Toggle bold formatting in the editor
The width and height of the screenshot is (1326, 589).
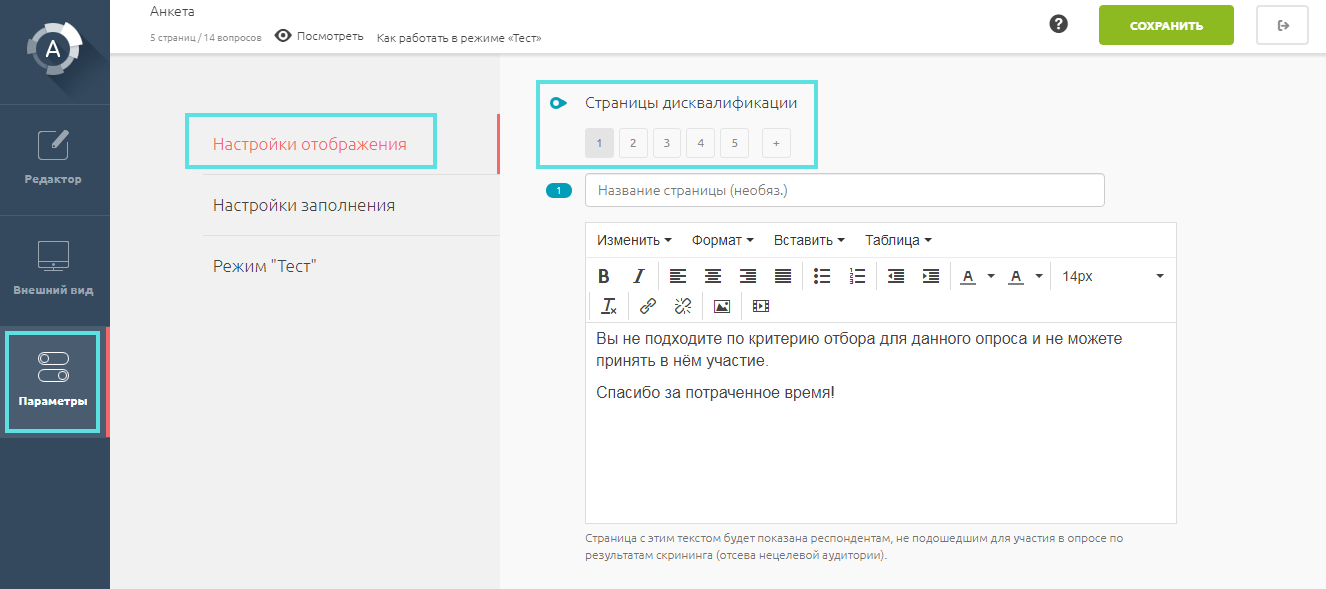(x=604, y=277)
